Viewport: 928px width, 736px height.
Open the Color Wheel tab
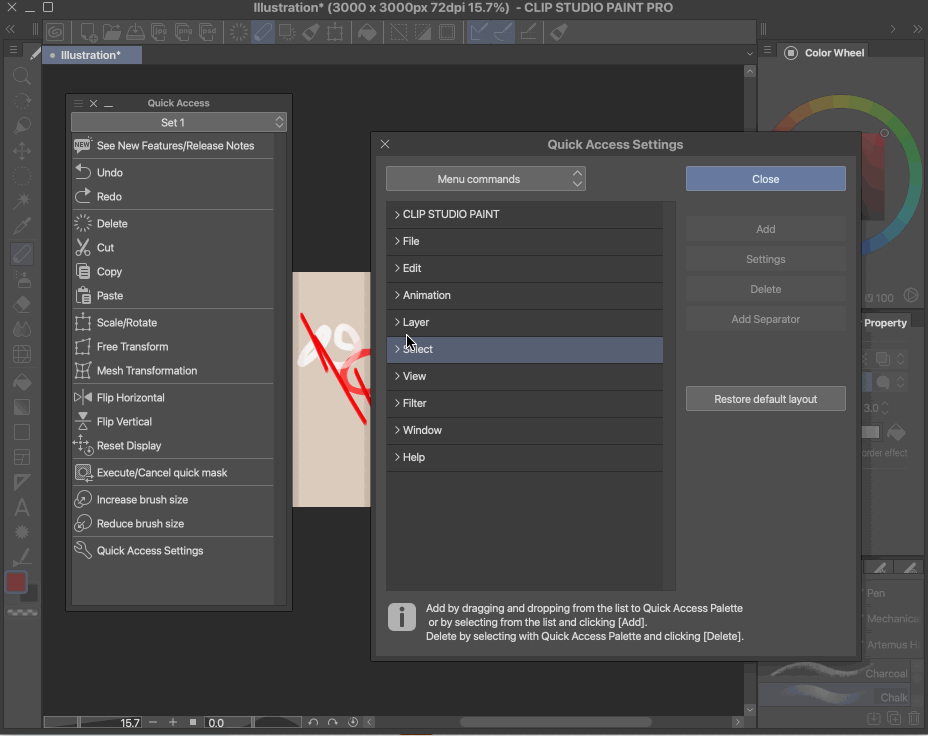[826, 53]
